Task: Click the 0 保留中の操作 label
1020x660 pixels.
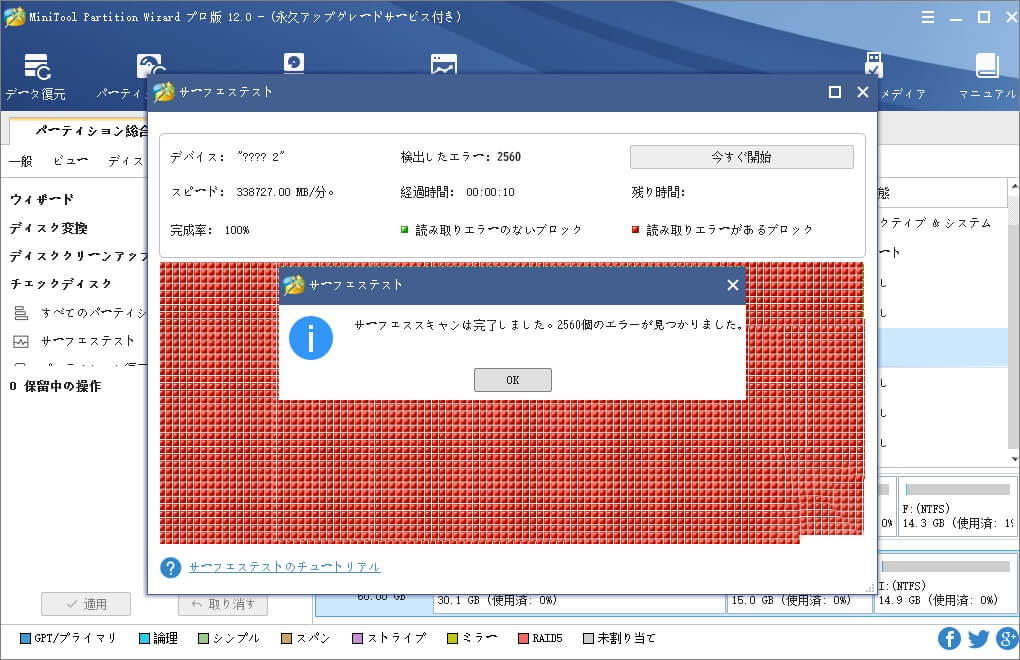Action: 55,386
